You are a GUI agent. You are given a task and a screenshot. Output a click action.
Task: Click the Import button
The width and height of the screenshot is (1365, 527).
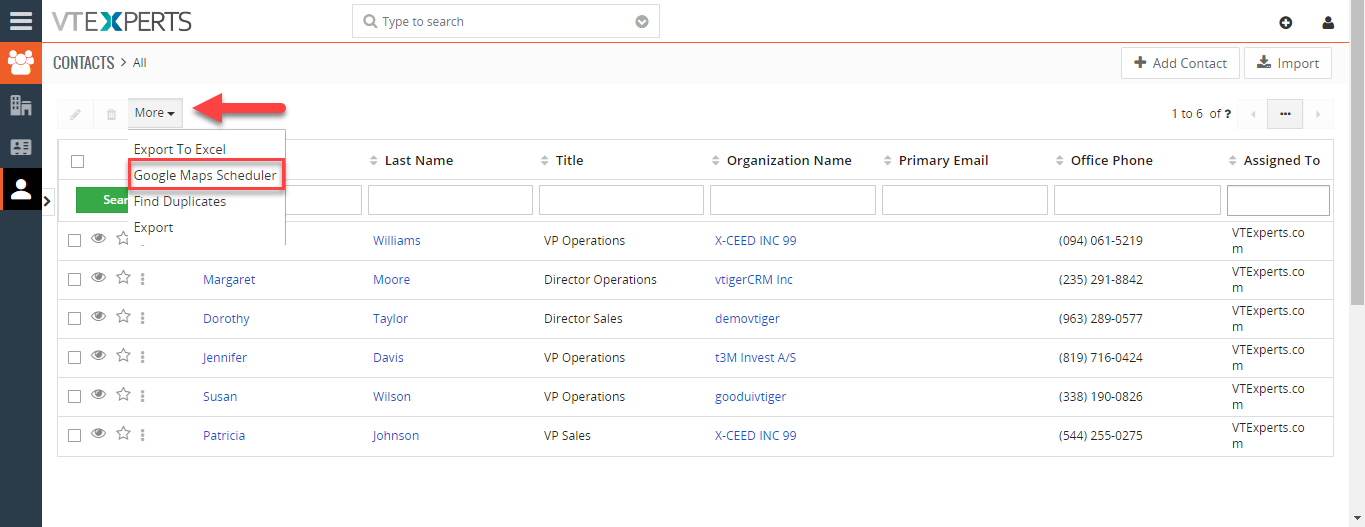coord(1288,63)
